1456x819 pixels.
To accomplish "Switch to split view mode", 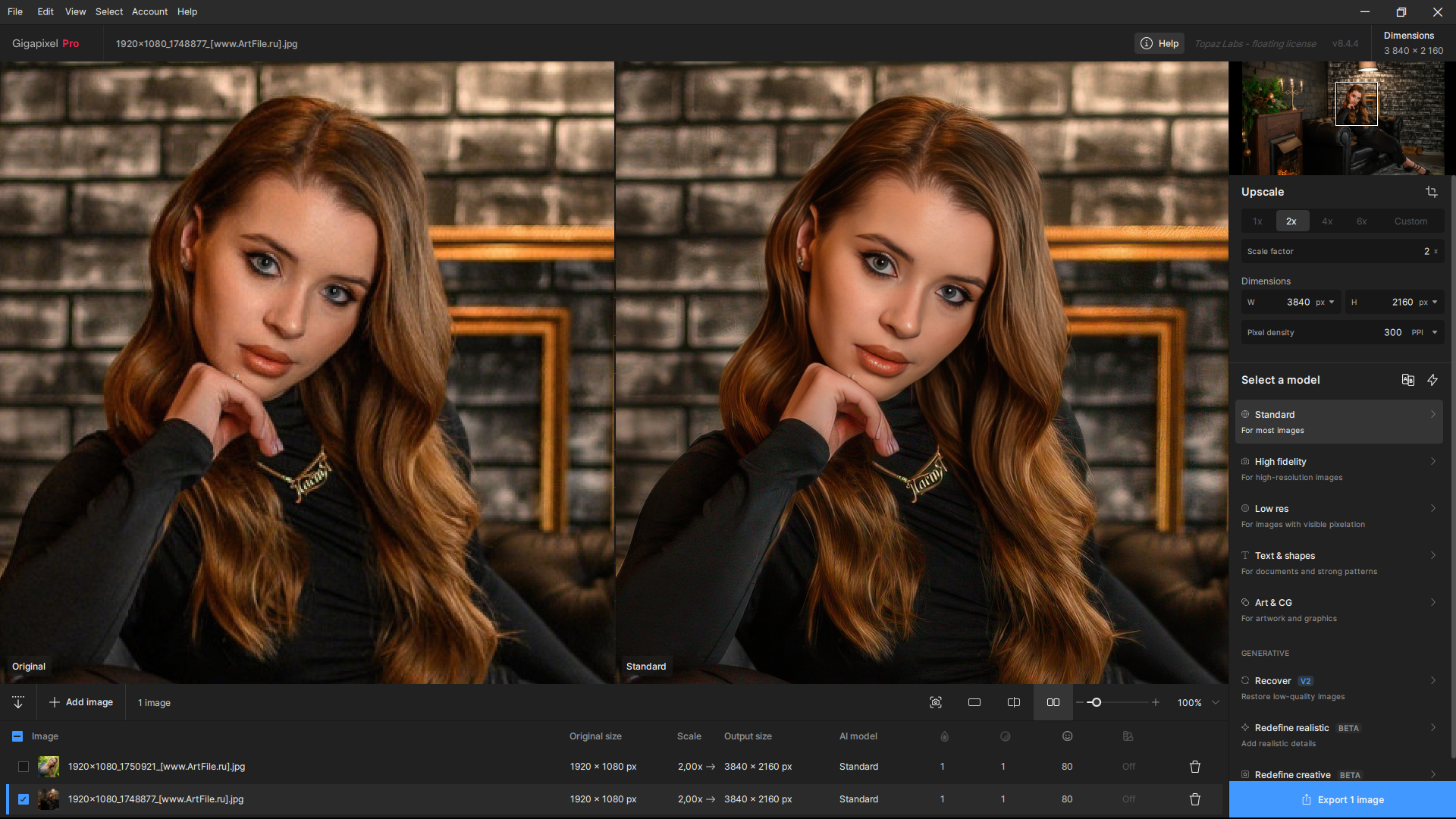I will pyautogui.click(x=1013, y=702).
